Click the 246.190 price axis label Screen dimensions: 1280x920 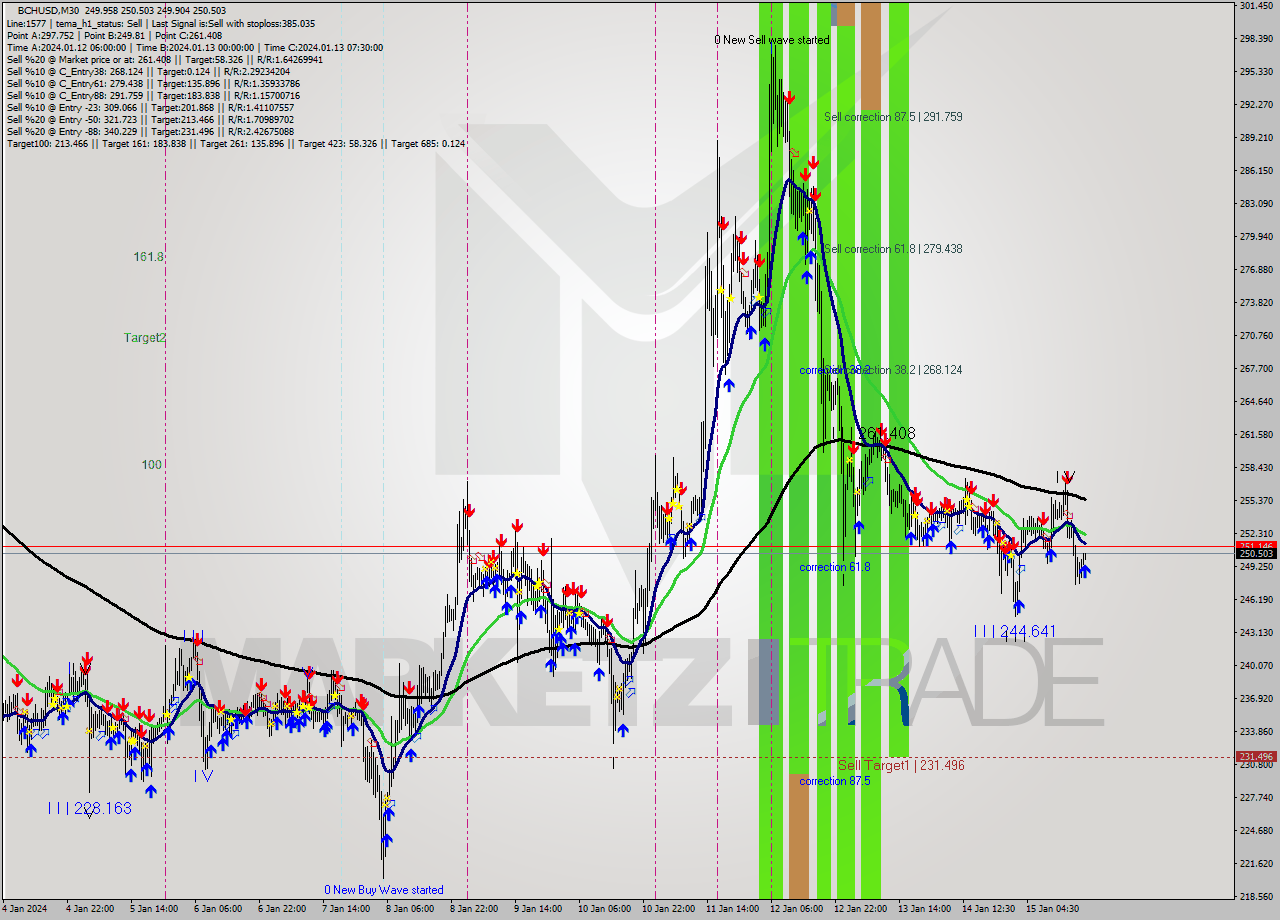pyautogui.click(x=1255, y=600)
